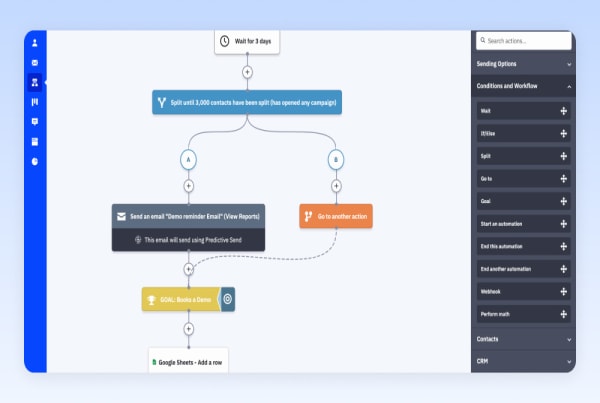
Task: Select the branch A circle node
Action: [x=188, y=160]
